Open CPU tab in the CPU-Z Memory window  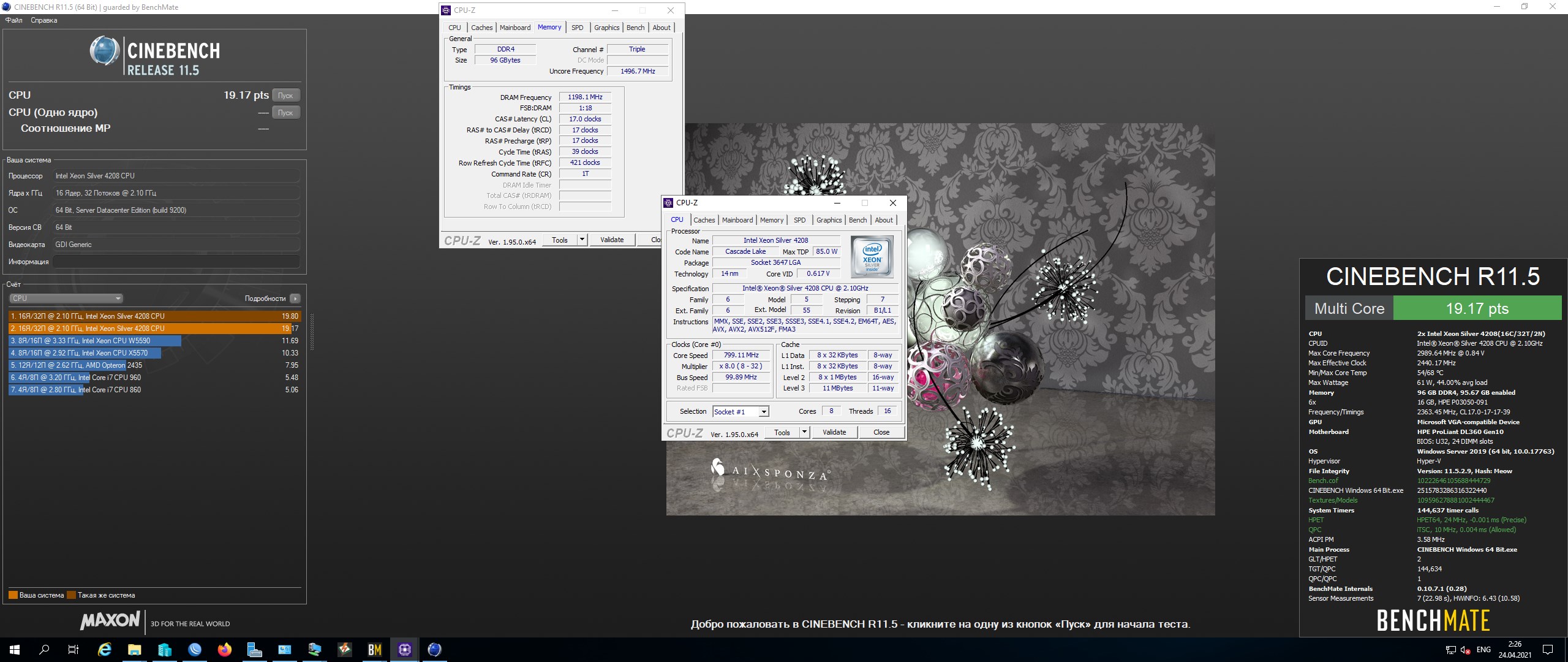tap(454, 28)
